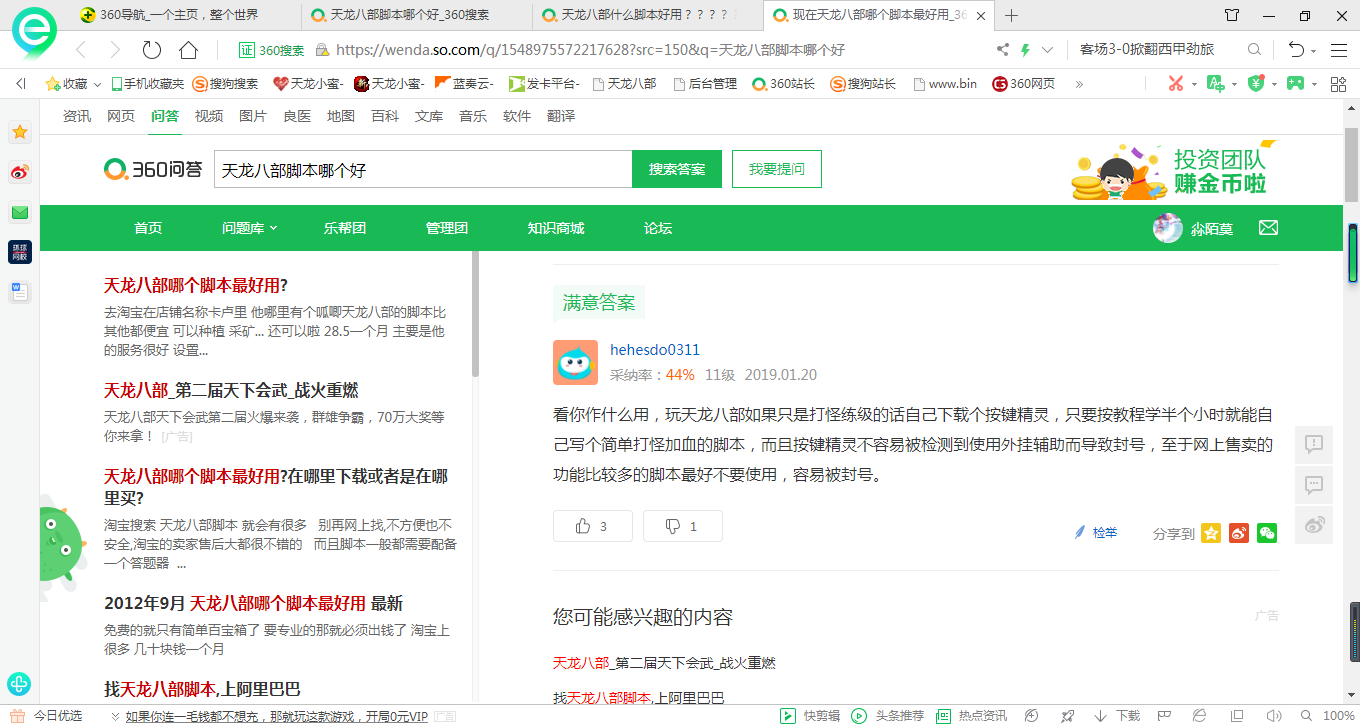This screenshot has width=1360, height=725.
Task: Click into the 天龙八部脚本哪个好 search field
Action: coord(423,169)
